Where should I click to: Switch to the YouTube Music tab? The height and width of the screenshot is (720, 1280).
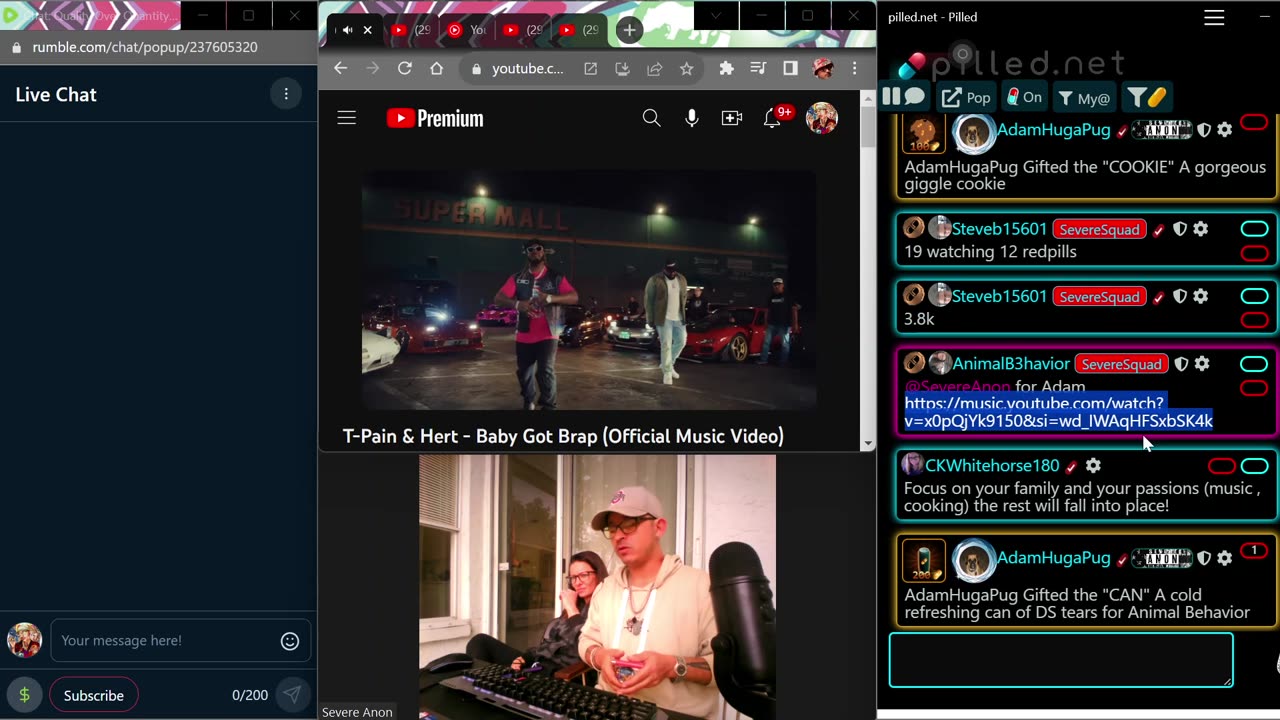(x=465, y=30)
